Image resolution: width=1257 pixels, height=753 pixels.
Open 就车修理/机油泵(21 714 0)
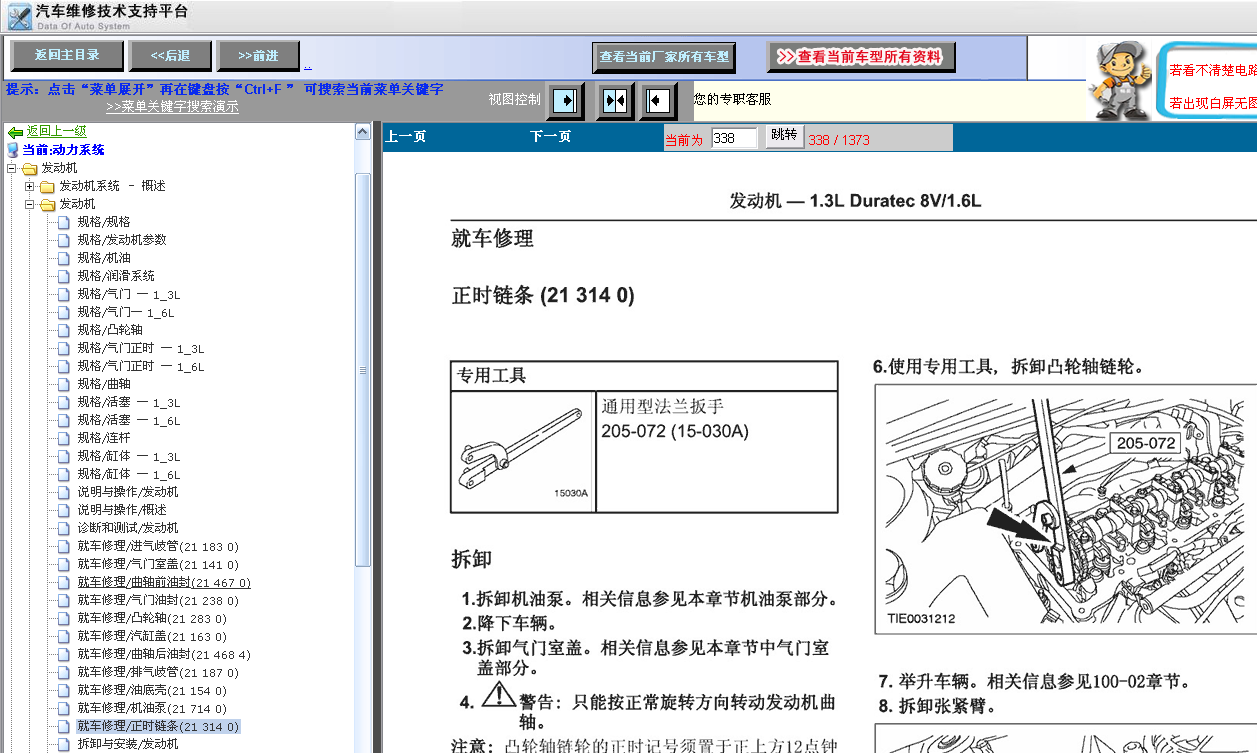click(152, 708)
